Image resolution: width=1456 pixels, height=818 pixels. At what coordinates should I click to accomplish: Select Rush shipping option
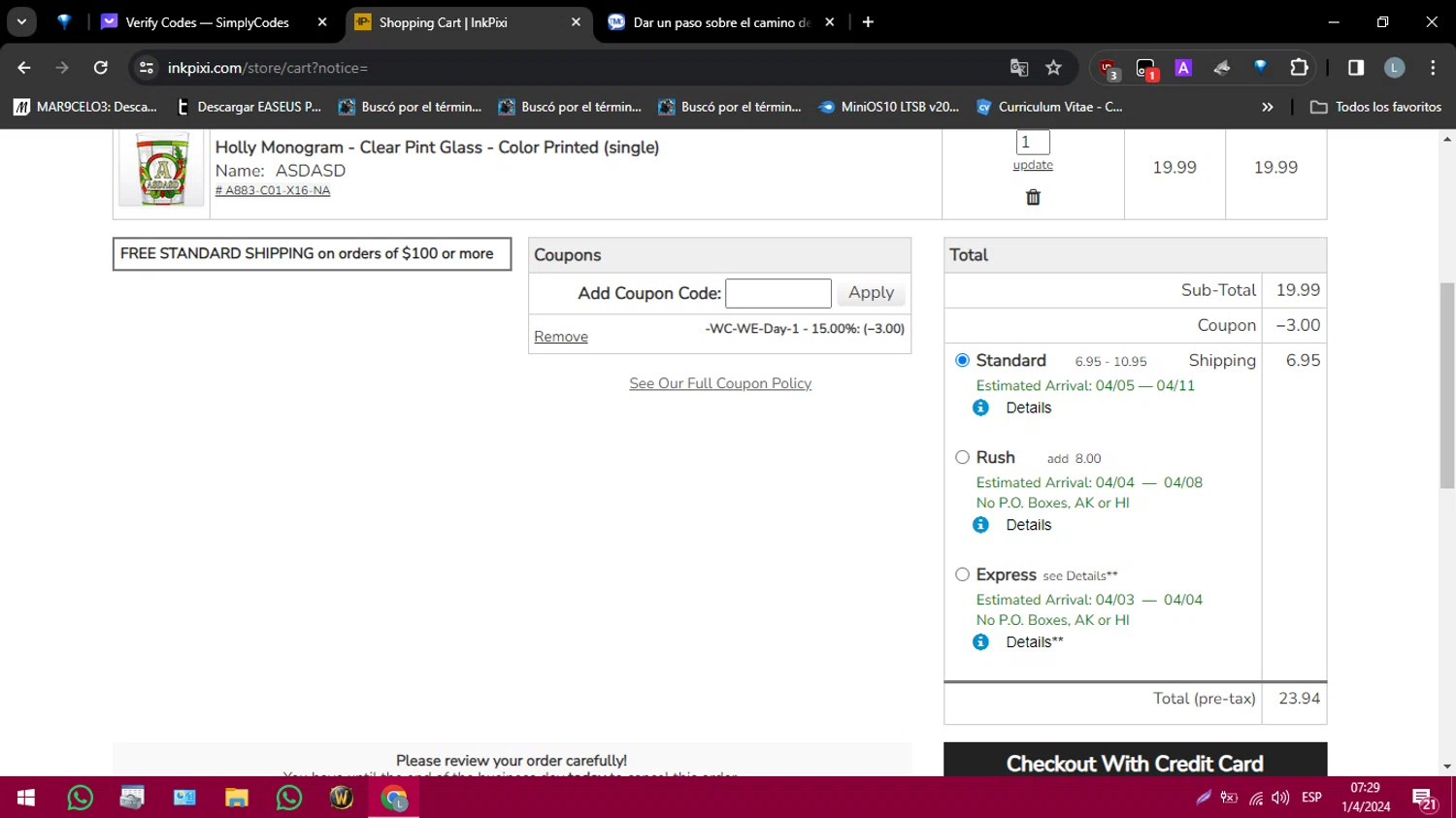click(962, 457)
